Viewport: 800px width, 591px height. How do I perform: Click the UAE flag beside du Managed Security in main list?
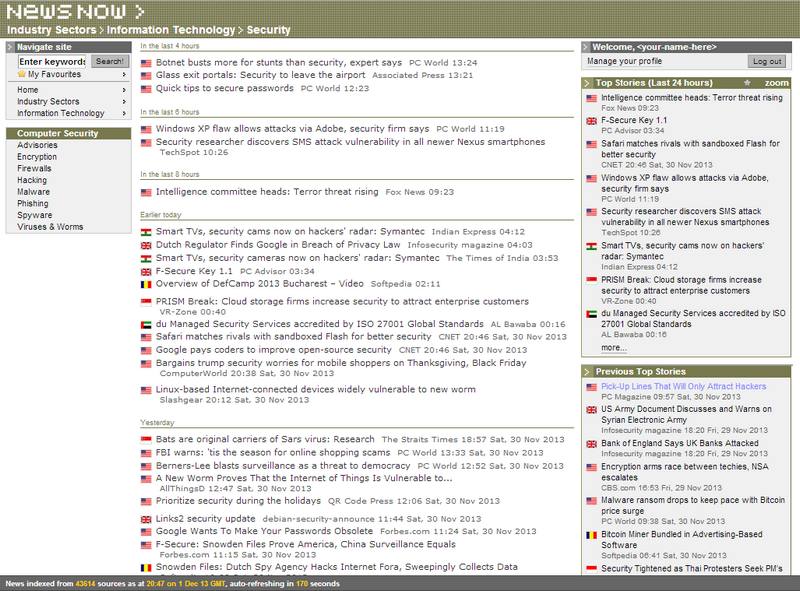pyautogui.click(x=146, y=325)
